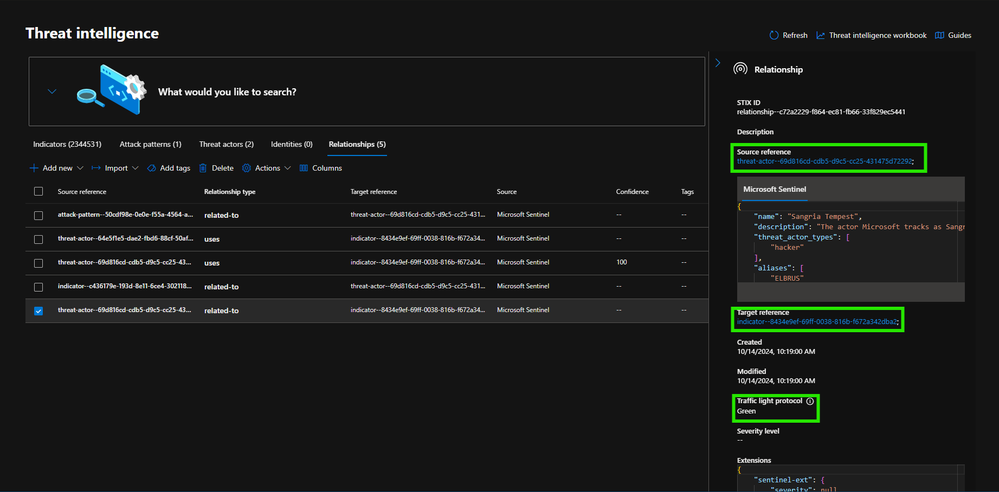Click the Created date 10/14/2024 value
The width and height of the screenshot is (999, 492).
tap(776, 351)
